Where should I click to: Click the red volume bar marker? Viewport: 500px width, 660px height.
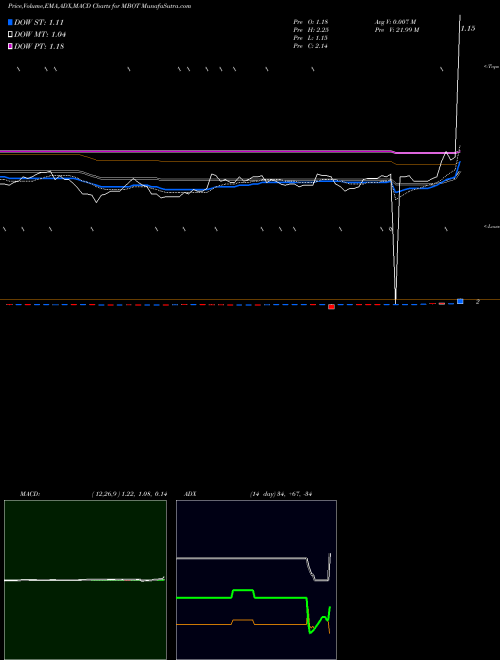[331, 306]
